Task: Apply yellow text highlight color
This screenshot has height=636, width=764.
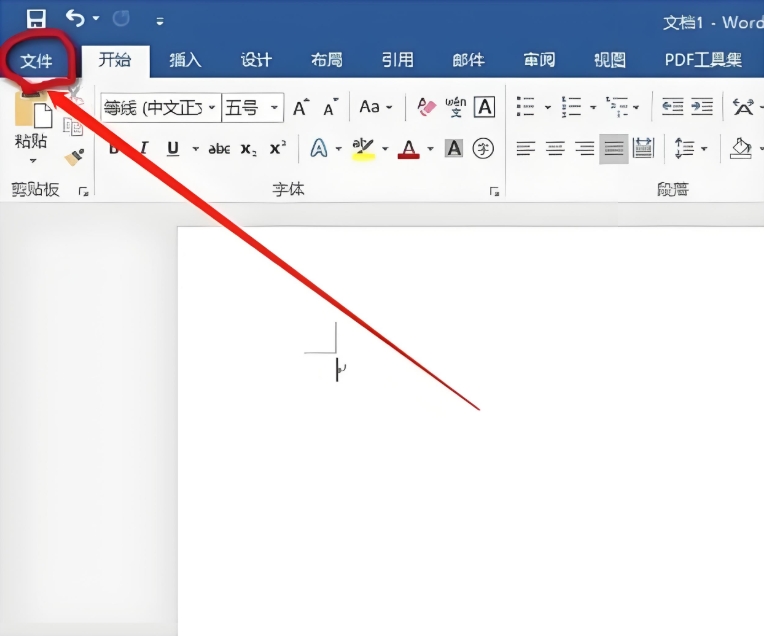Action: 363,149
